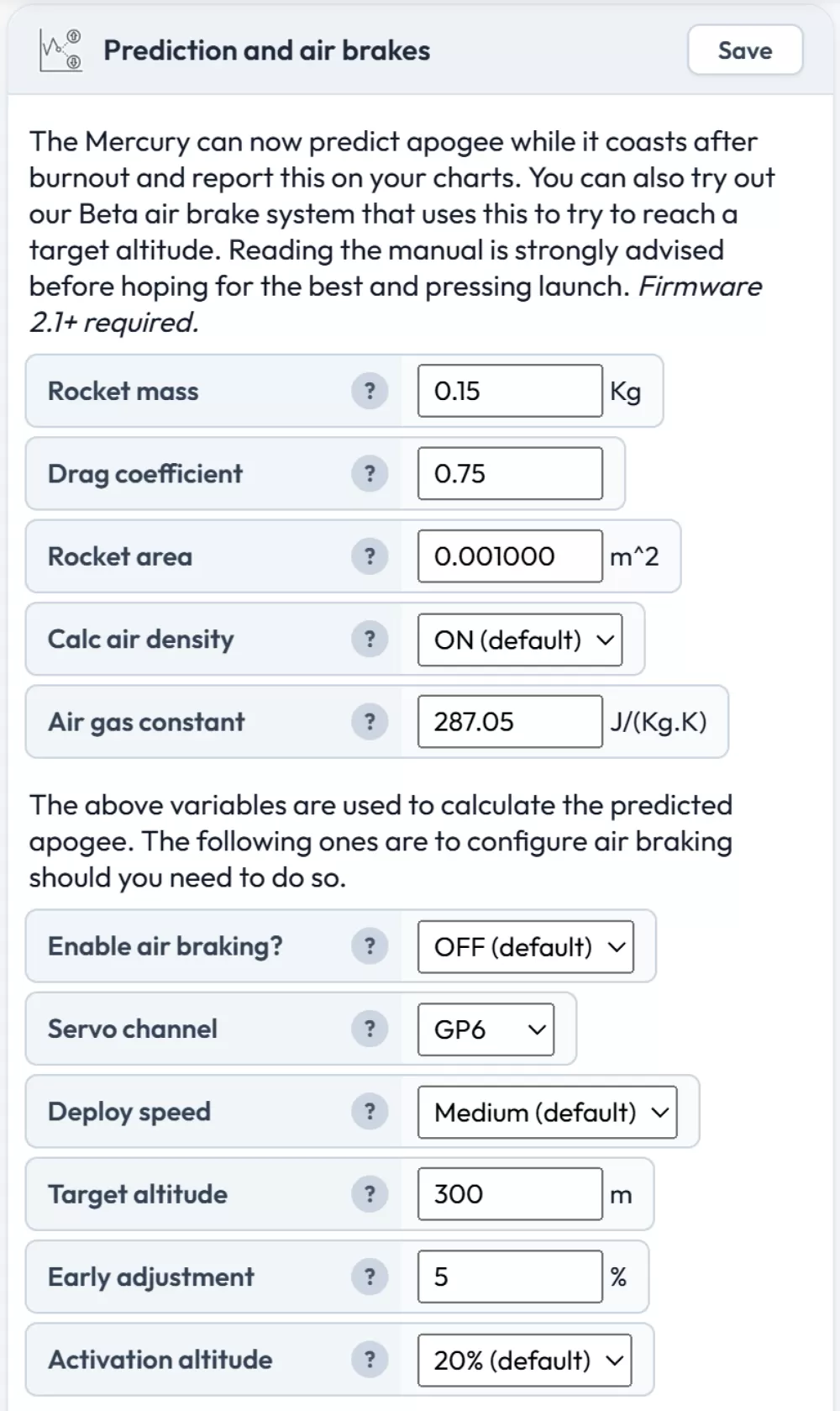Click the question mark beside Rocket area
Screen dimensions: 840x1411
(370, 556)
